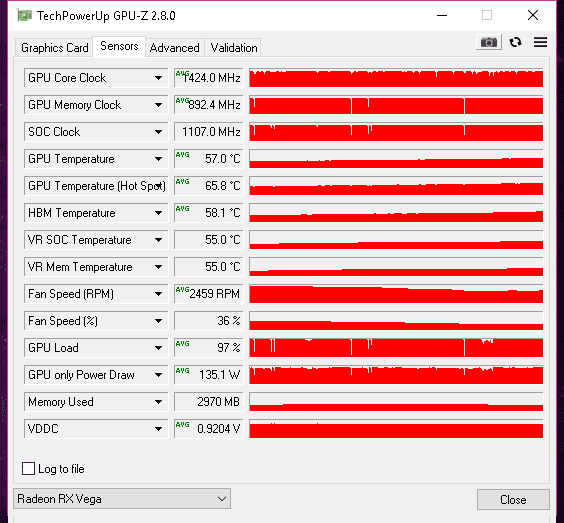Minimize the GPU-Z window

(442, 15)
